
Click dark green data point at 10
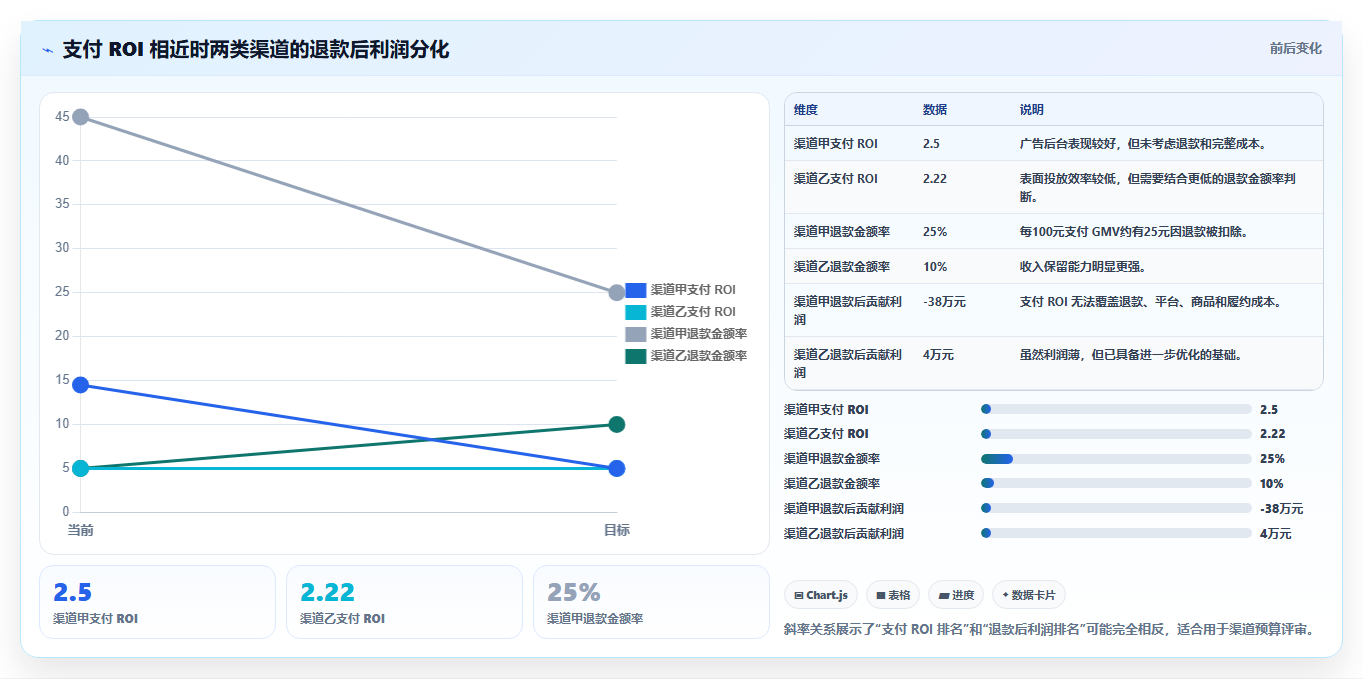617,424
